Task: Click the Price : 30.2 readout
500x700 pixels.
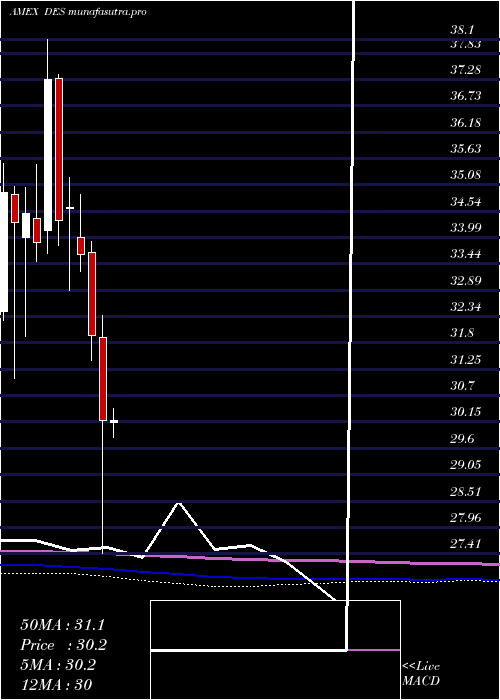Action: [63, 645]
